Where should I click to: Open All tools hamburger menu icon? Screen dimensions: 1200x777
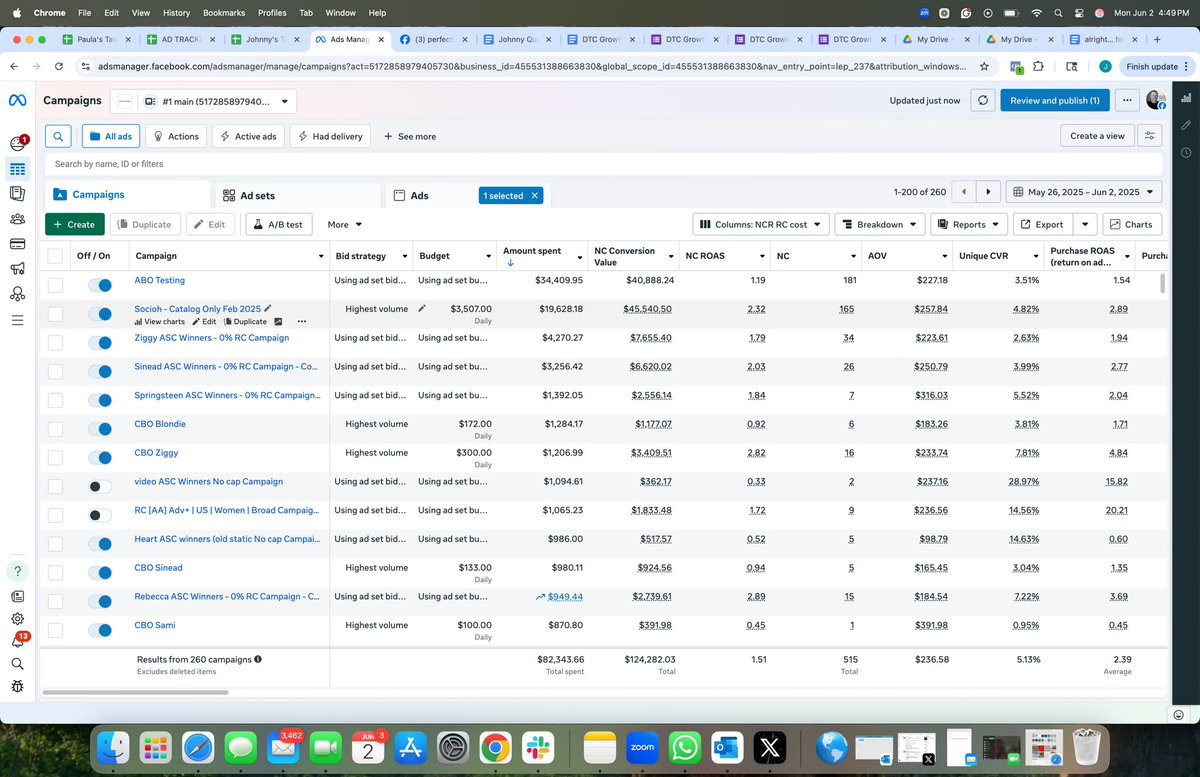(17, 320)
